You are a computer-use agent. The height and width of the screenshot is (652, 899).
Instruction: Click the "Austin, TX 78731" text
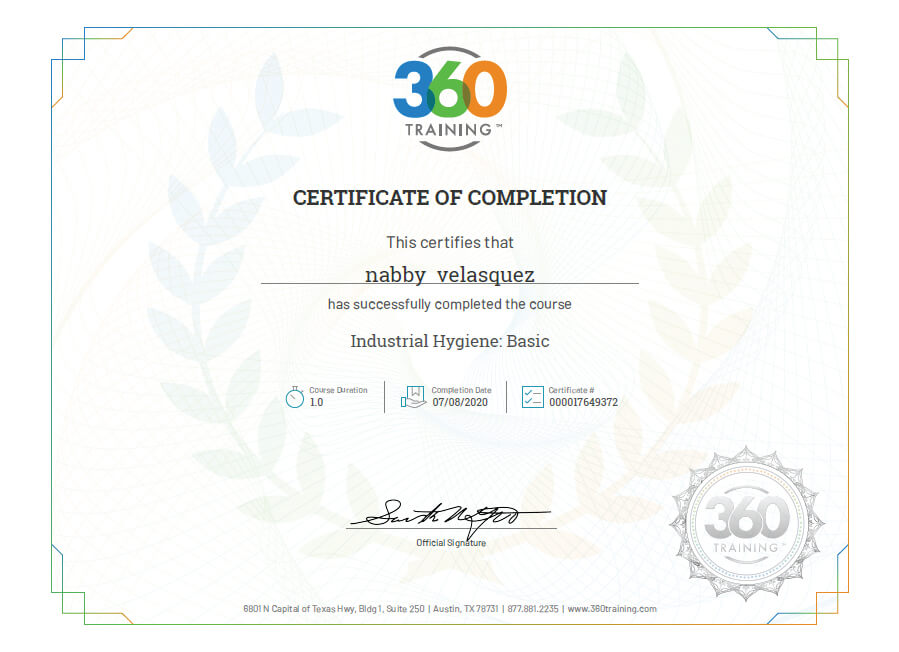click(x=466, y=609)
